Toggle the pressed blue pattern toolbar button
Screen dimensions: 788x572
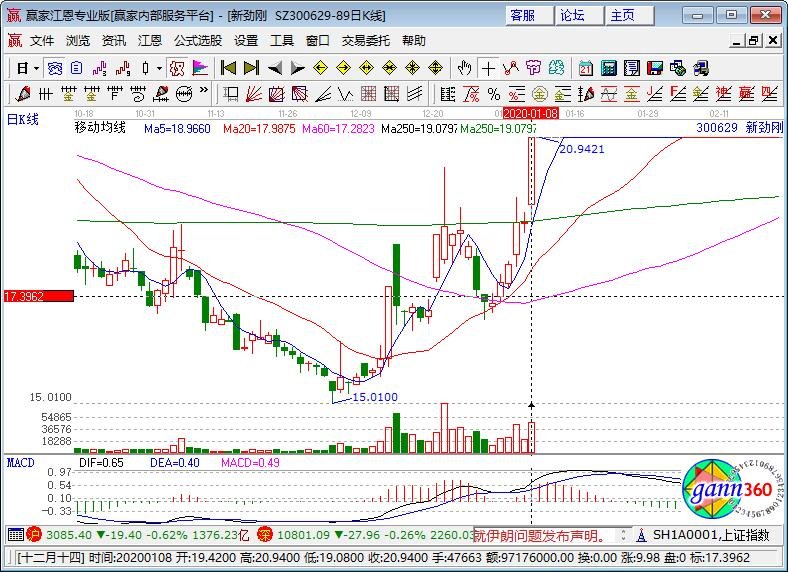54,68
